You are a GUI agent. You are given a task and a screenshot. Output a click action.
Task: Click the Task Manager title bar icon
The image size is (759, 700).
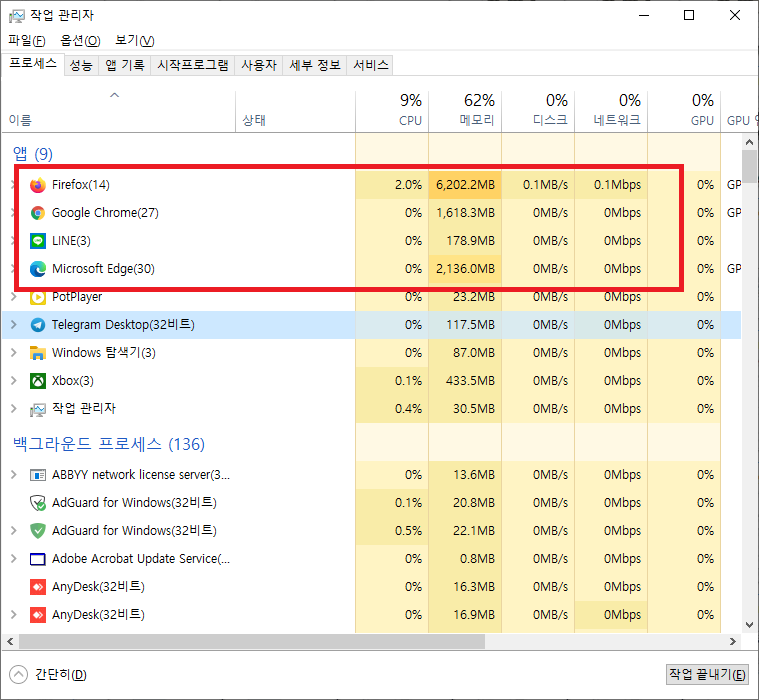click(x=16, y=16)
